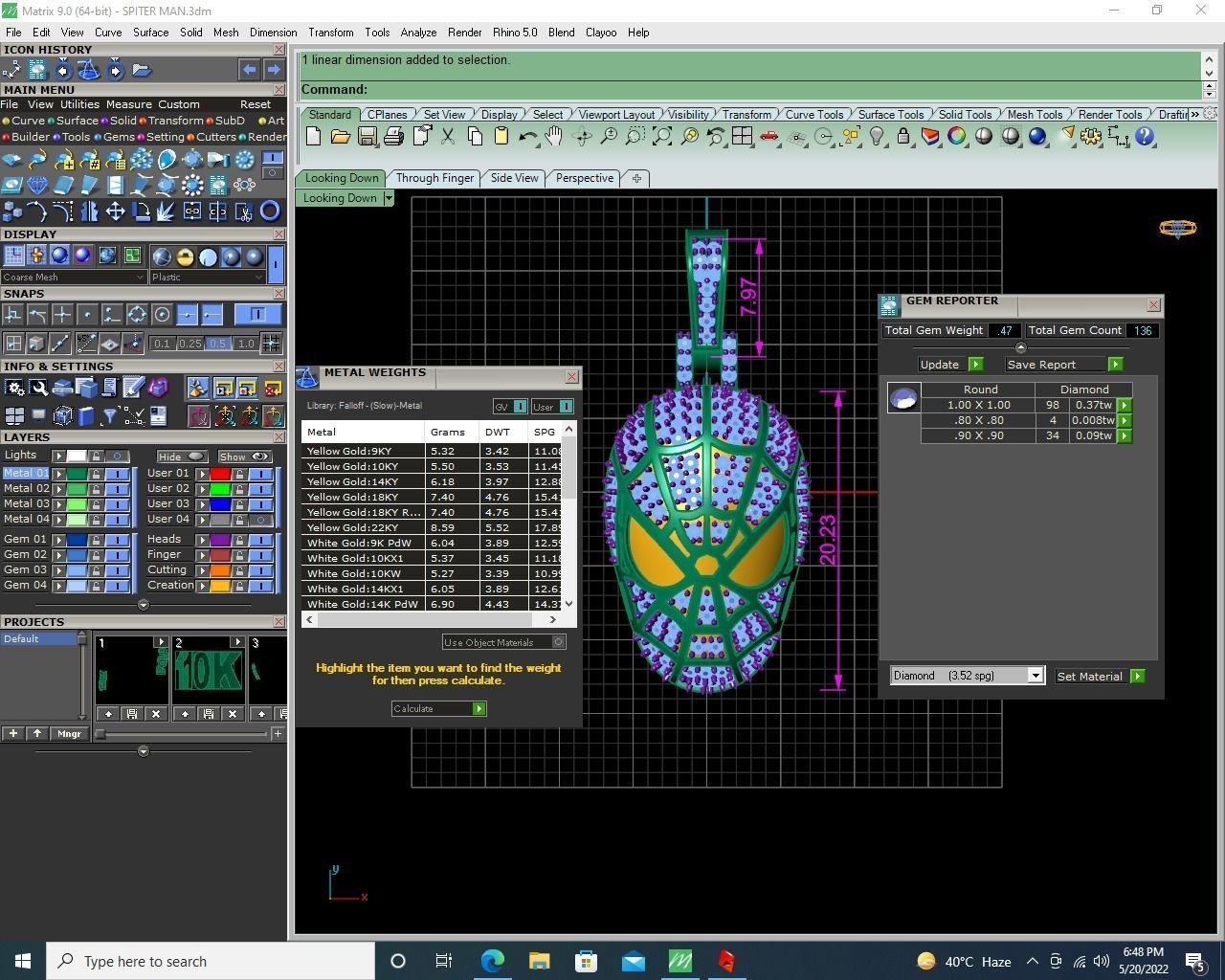Click the Gem Reporter weight slider handle

[1020, 347]
